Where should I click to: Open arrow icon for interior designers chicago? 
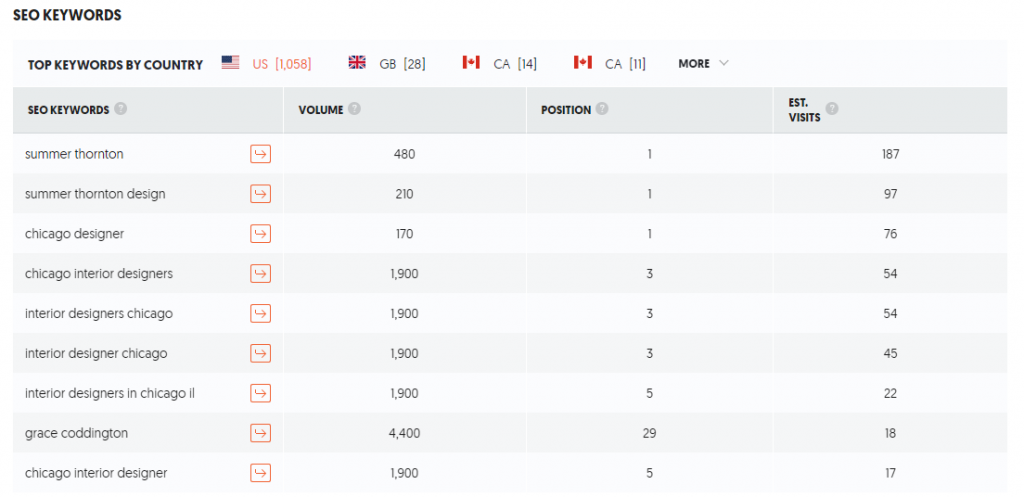pos(261,313)
